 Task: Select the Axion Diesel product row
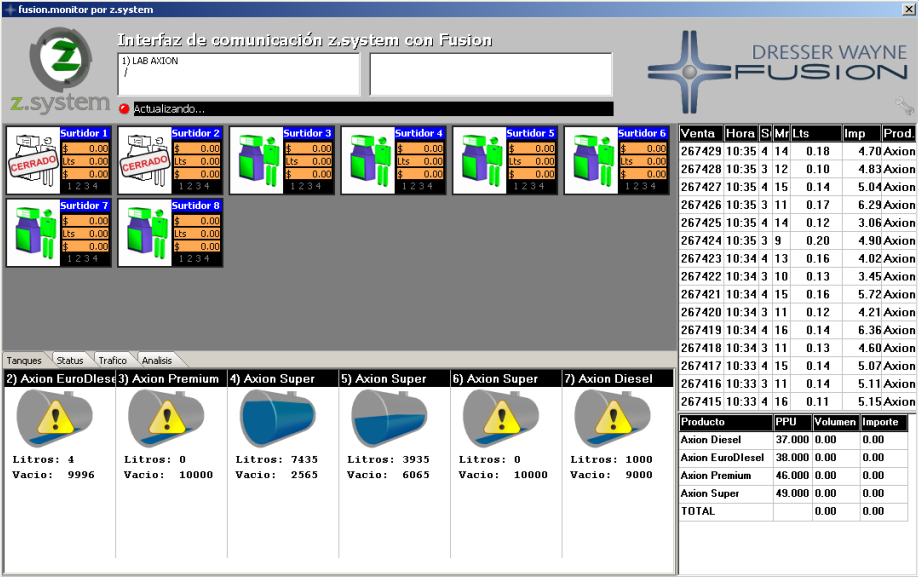pos(794,439)
